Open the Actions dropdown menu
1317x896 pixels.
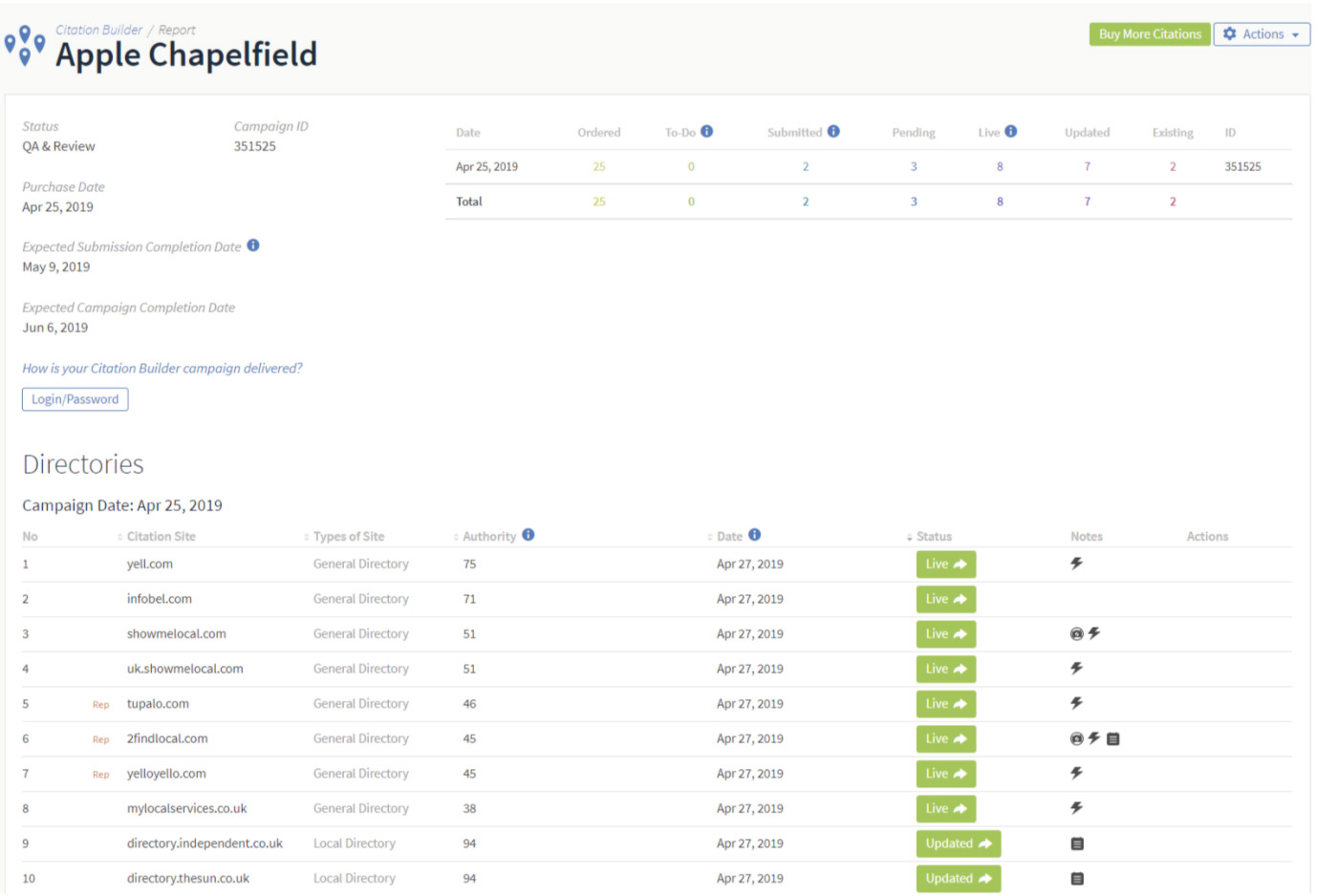tap(1262, 33)
